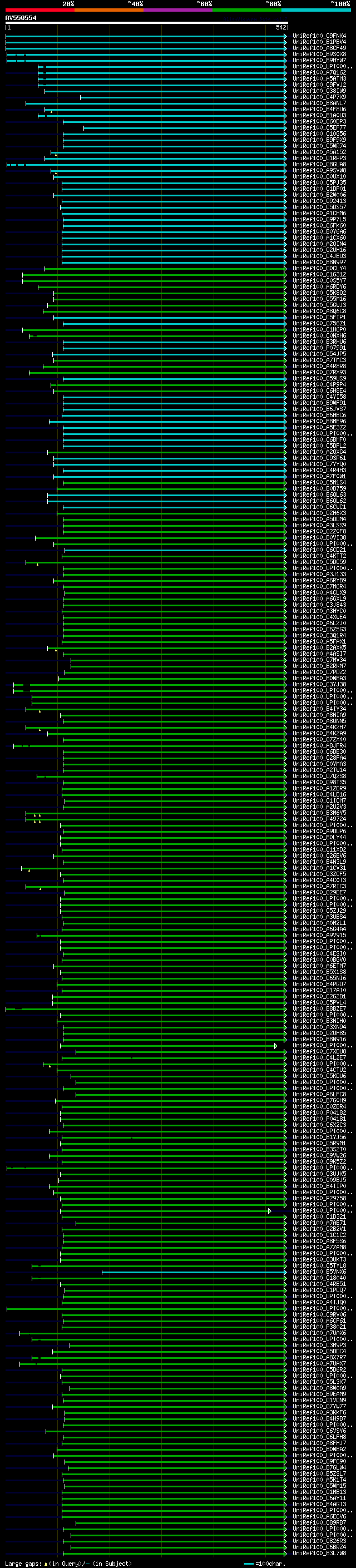
Task: Select the UniRef100_Q0CLY4 hit label
Action: tap(319, 269)
